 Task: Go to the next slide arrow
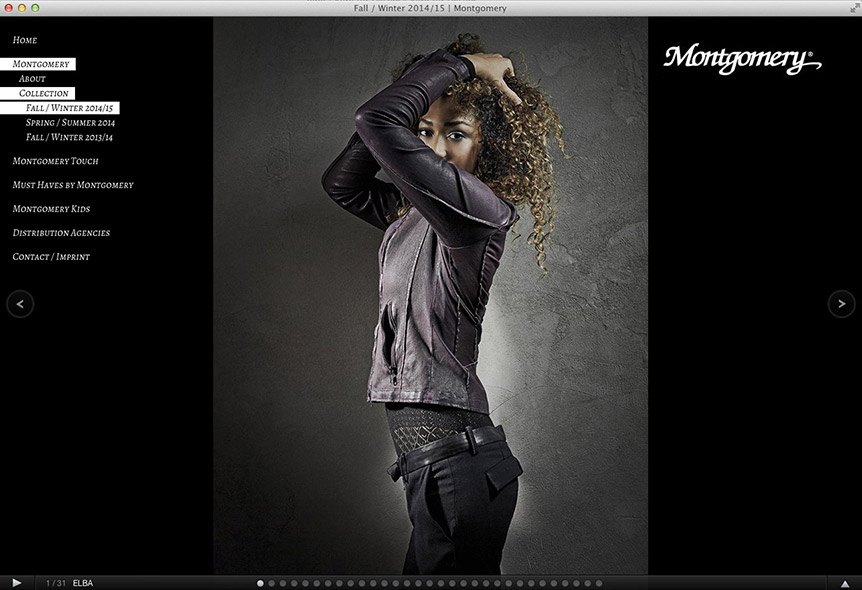841,304
